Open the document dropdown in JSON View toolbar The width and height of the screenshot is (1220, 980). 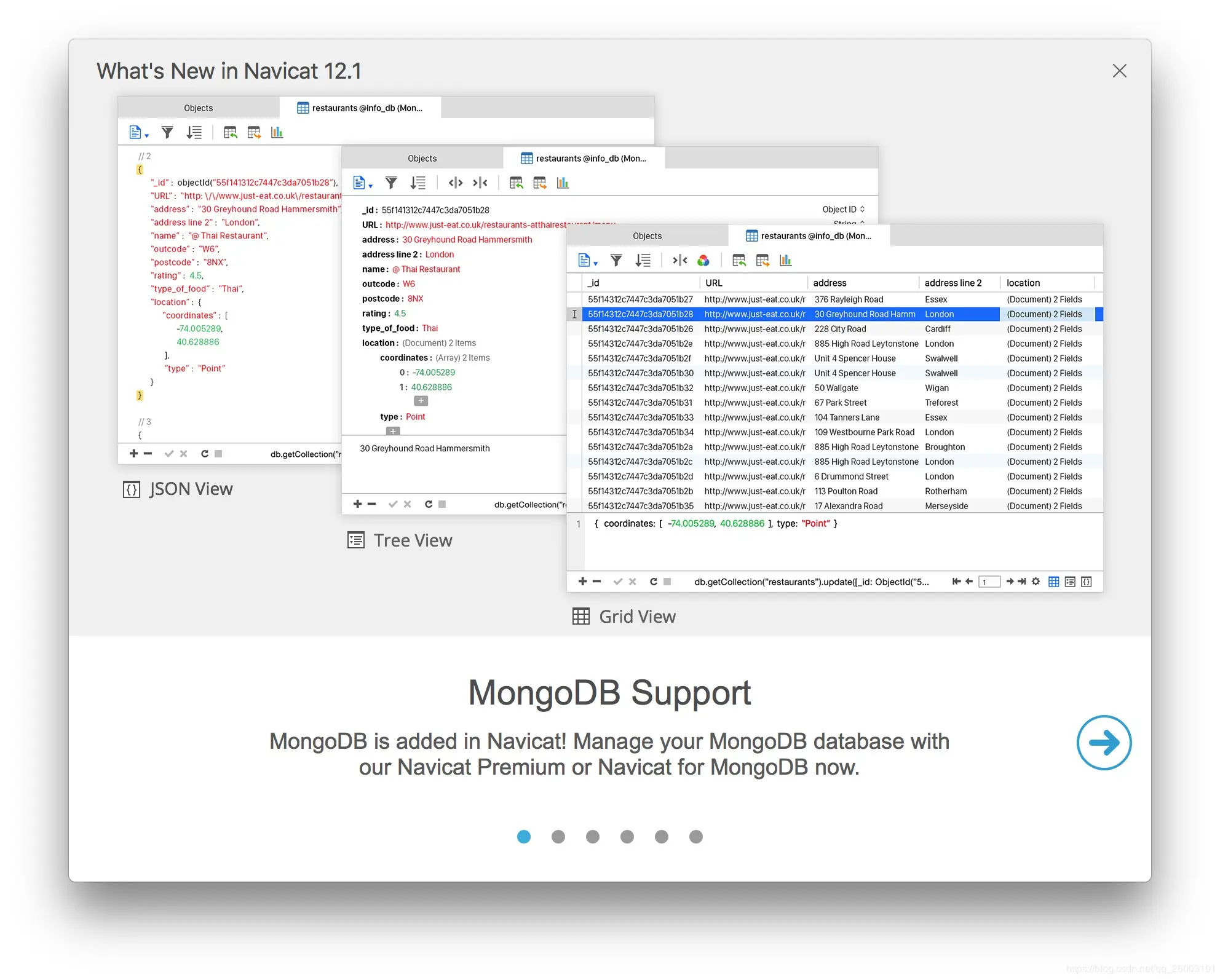139,132
